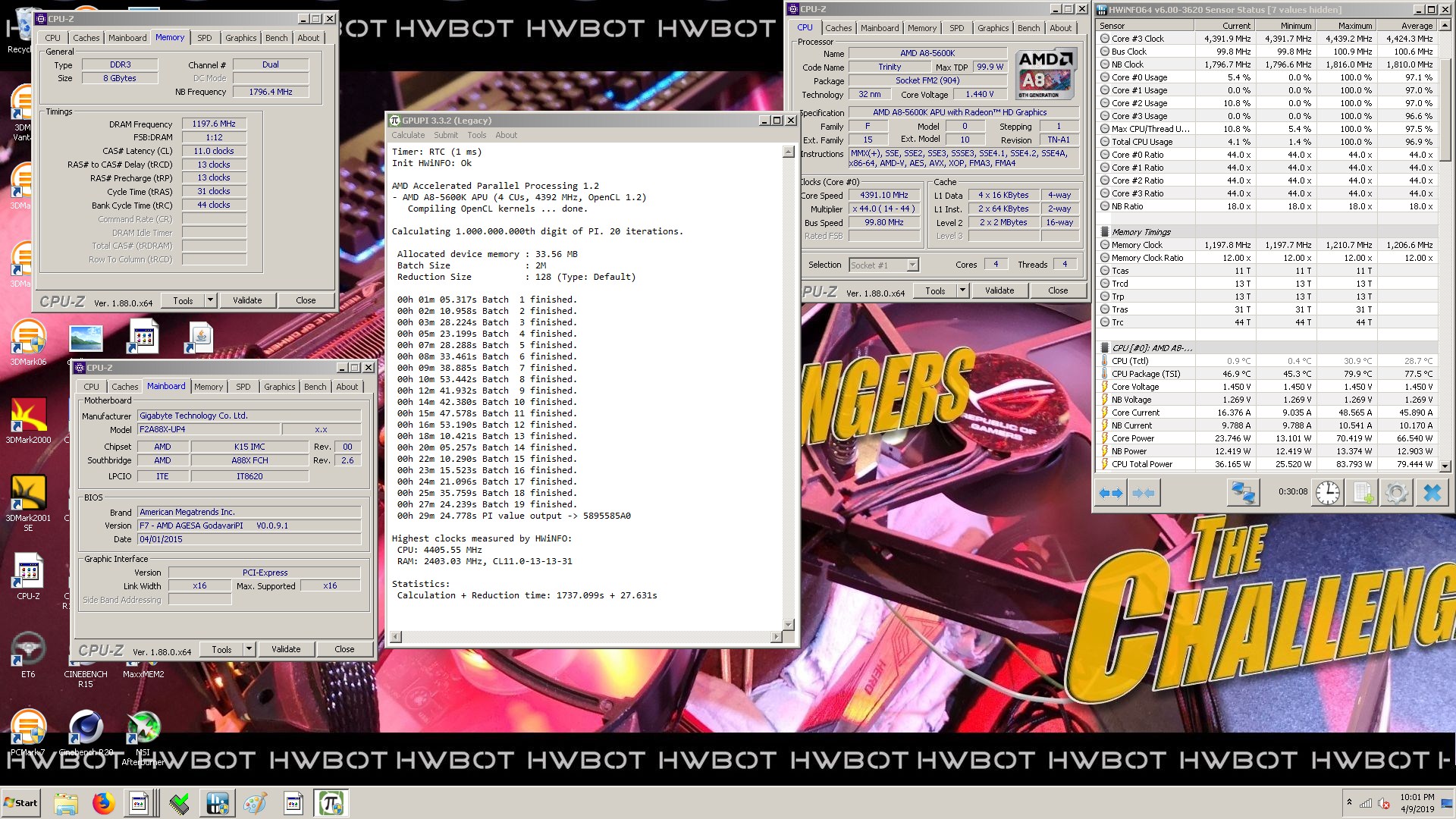The width and height of the screenshot is (1456, 819).
Task: Toggle Core Power sensor row icon
Action: (x=1104, y=438)
